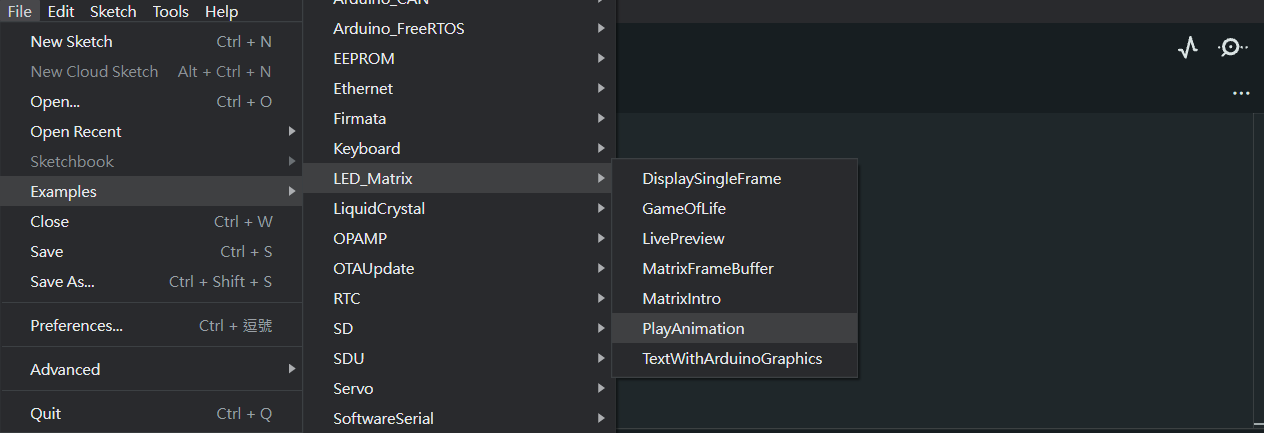Viewport: 1264px width, 433px height.
Task: Open the Sketch menu
Action: coord(113,12)
